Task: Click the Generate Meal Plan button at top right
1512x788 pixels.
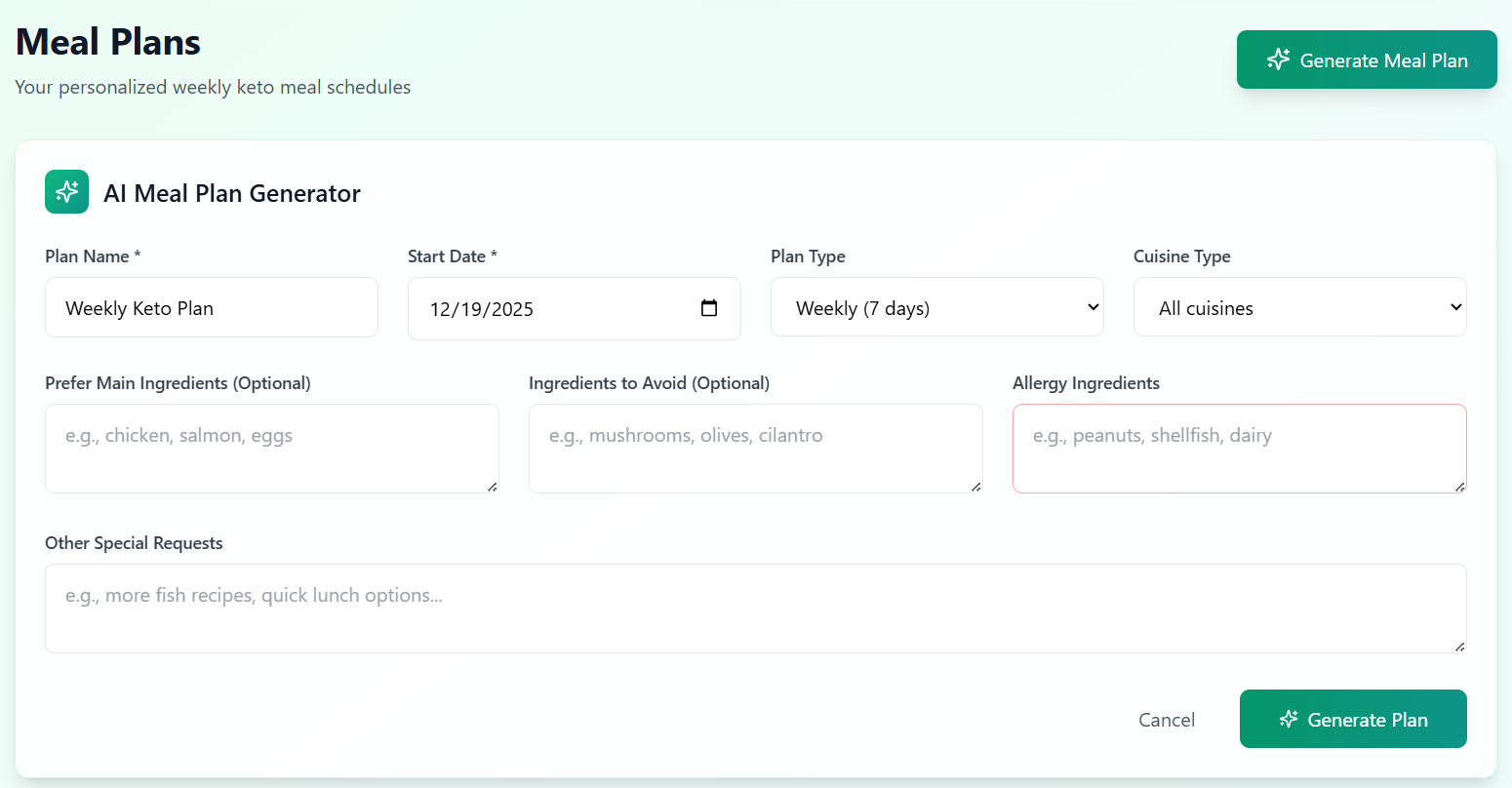Action: click(x=1367, y=59)
